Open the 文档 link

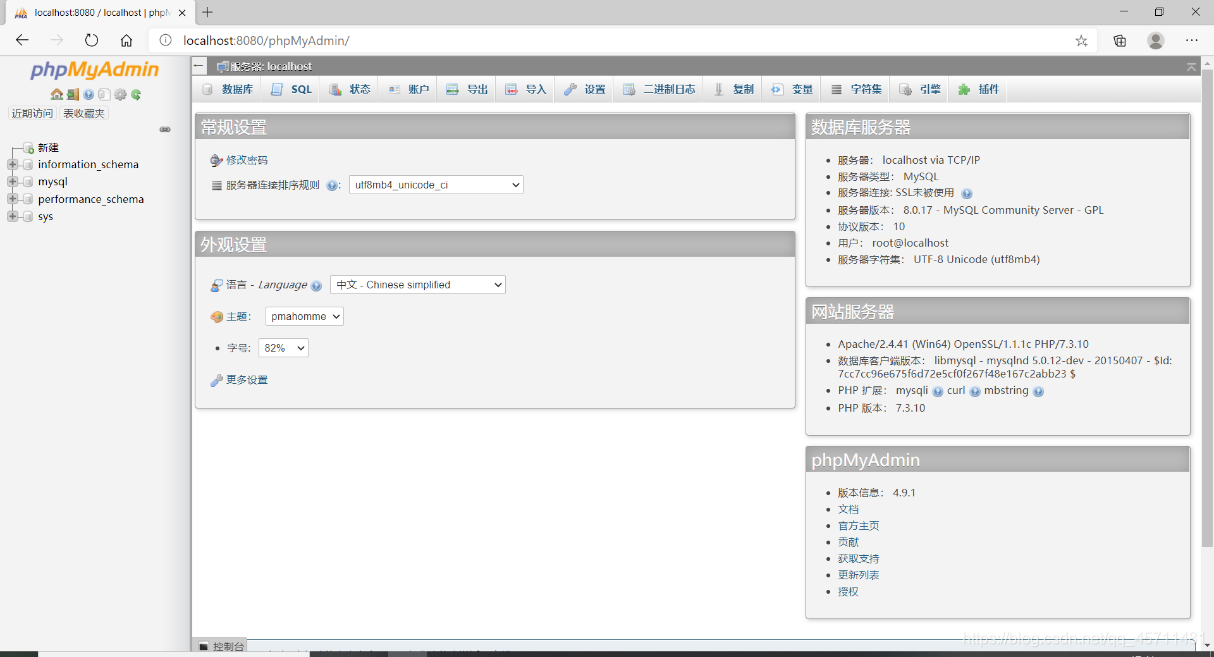(848, 509)
